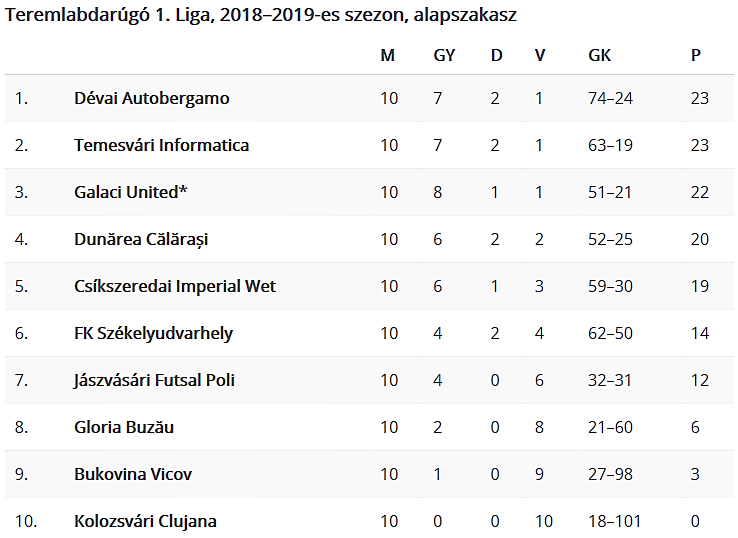
Task: Click the M column header
Action: click(387, 56)
